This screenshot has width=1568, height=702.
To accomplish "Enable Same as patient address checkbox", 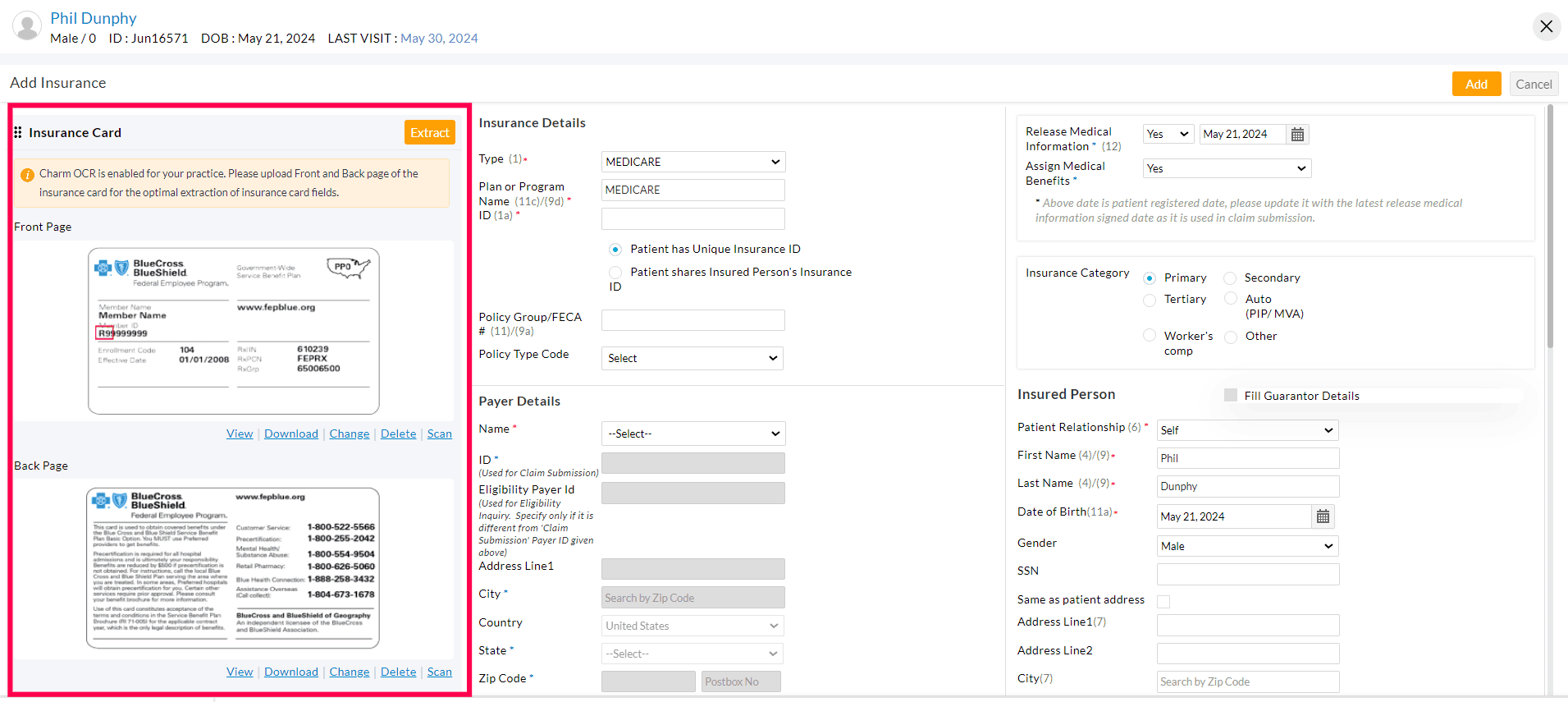I will coord(1163,602).
